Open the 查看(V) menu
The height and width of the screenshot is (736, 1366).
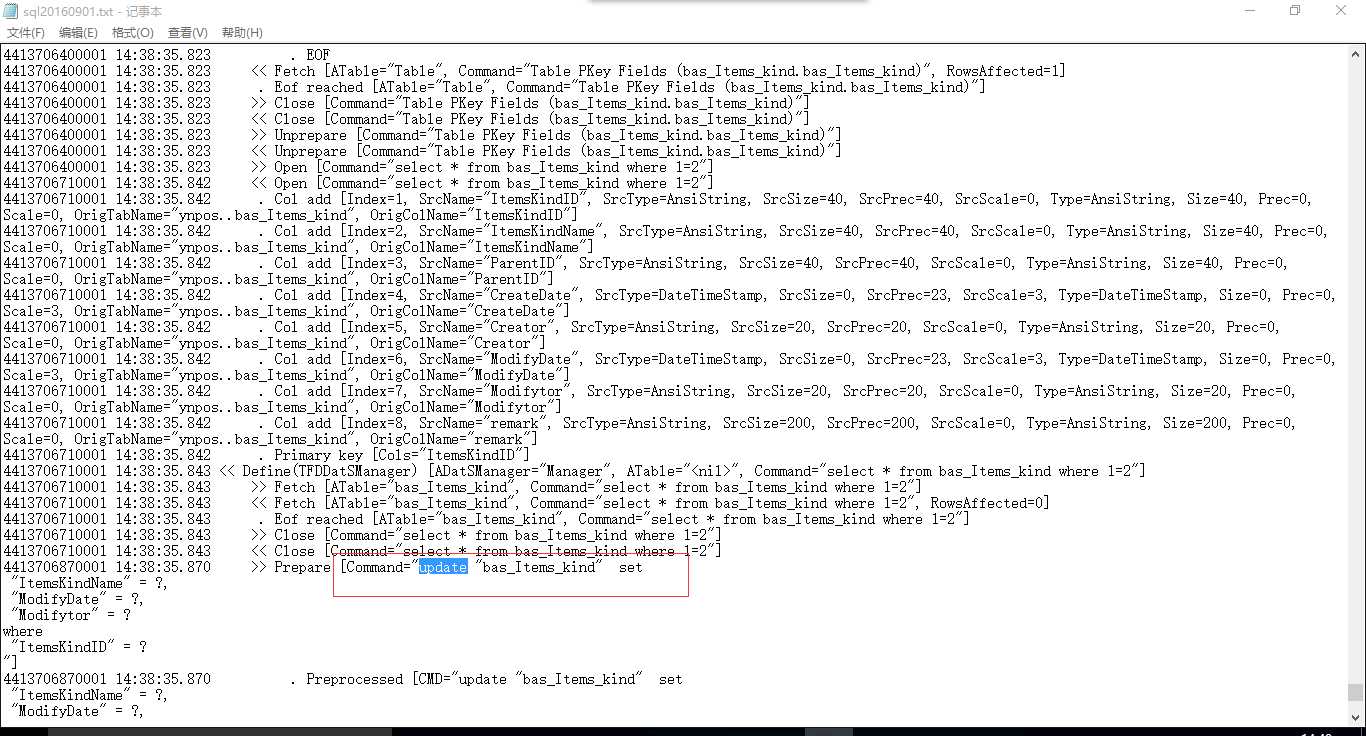187,33
